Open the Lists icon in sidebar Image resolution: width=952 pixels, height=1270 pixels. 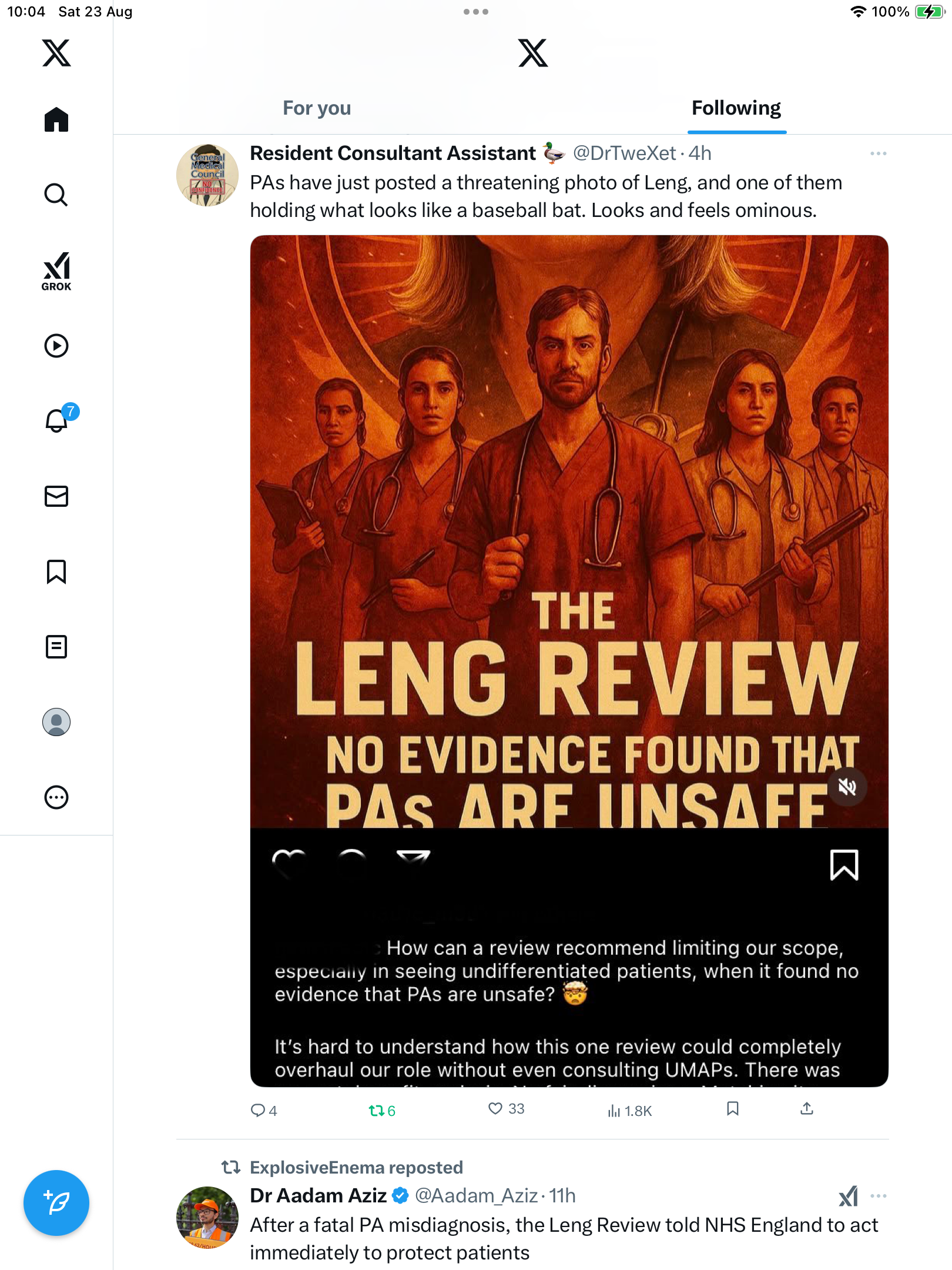(x=56, y=647)
